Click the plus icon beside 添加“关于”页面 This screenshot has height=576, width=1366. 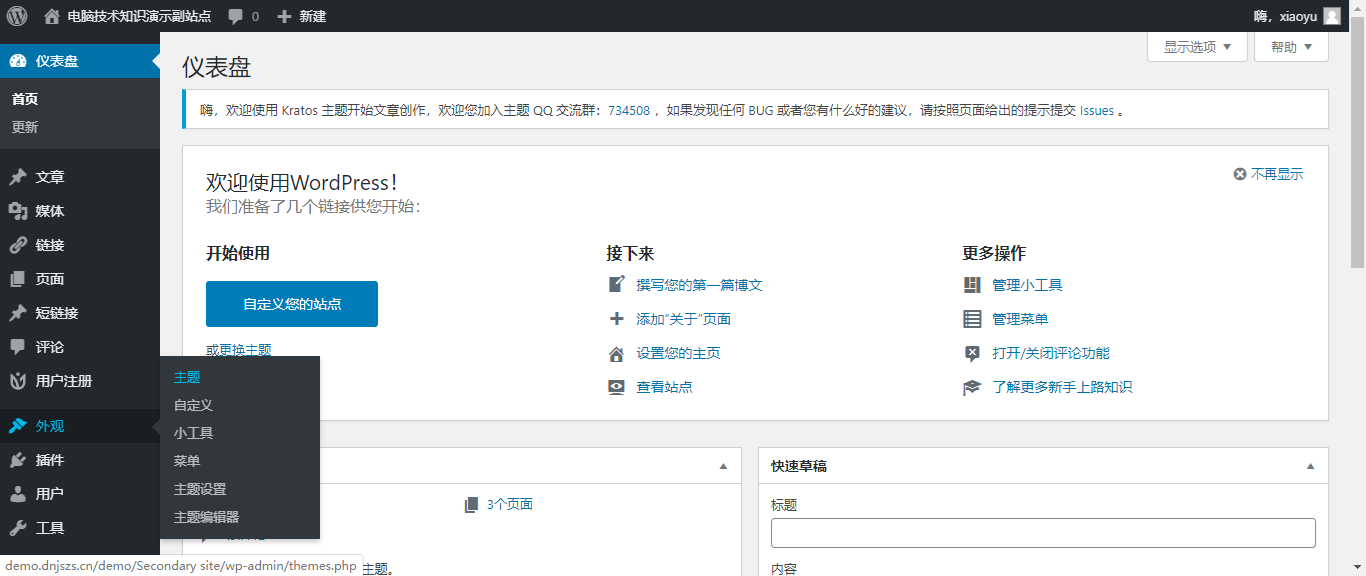(616, 319)
